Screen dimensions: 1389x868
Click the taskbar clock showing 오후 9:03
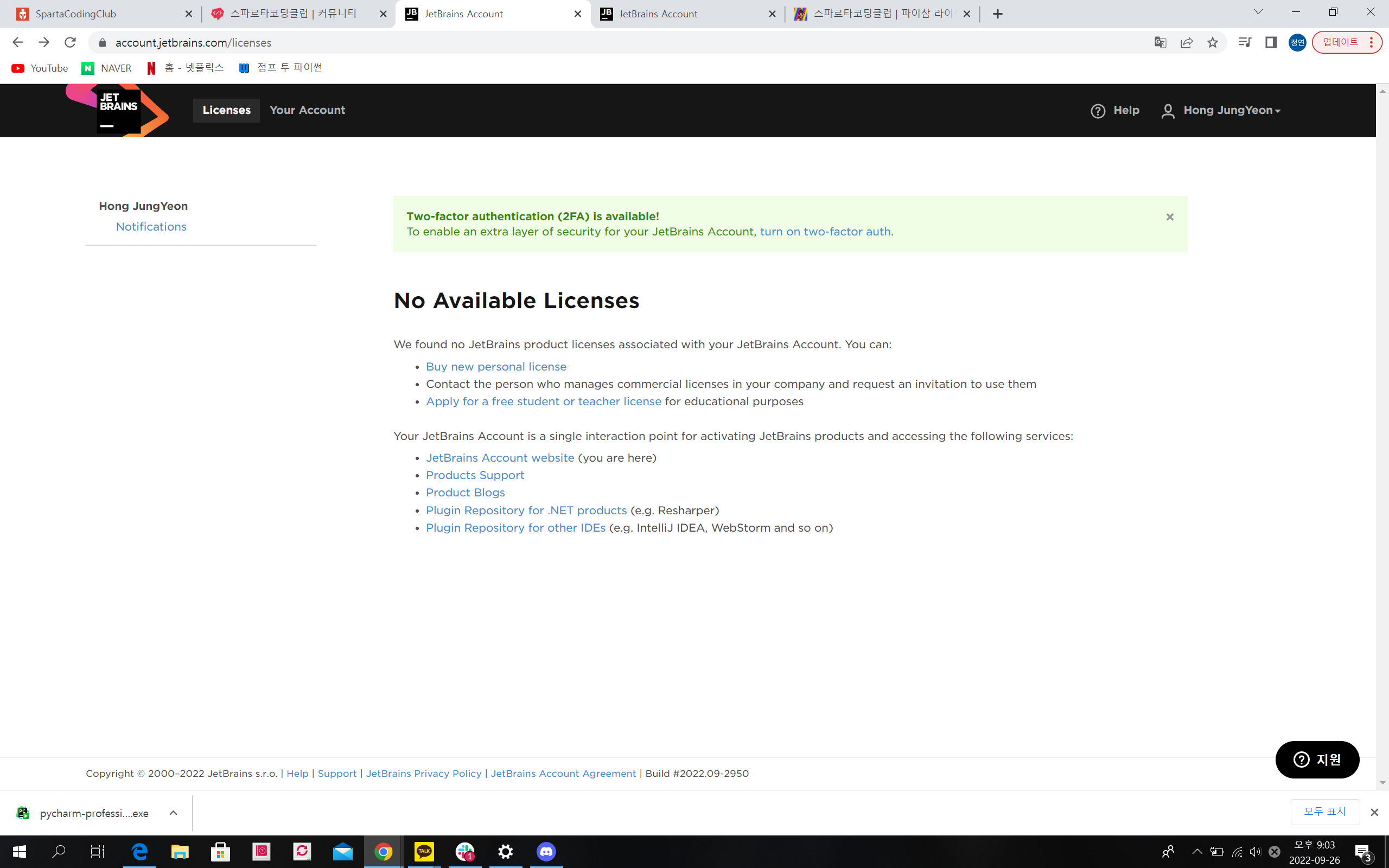(x=1314, y=852)
